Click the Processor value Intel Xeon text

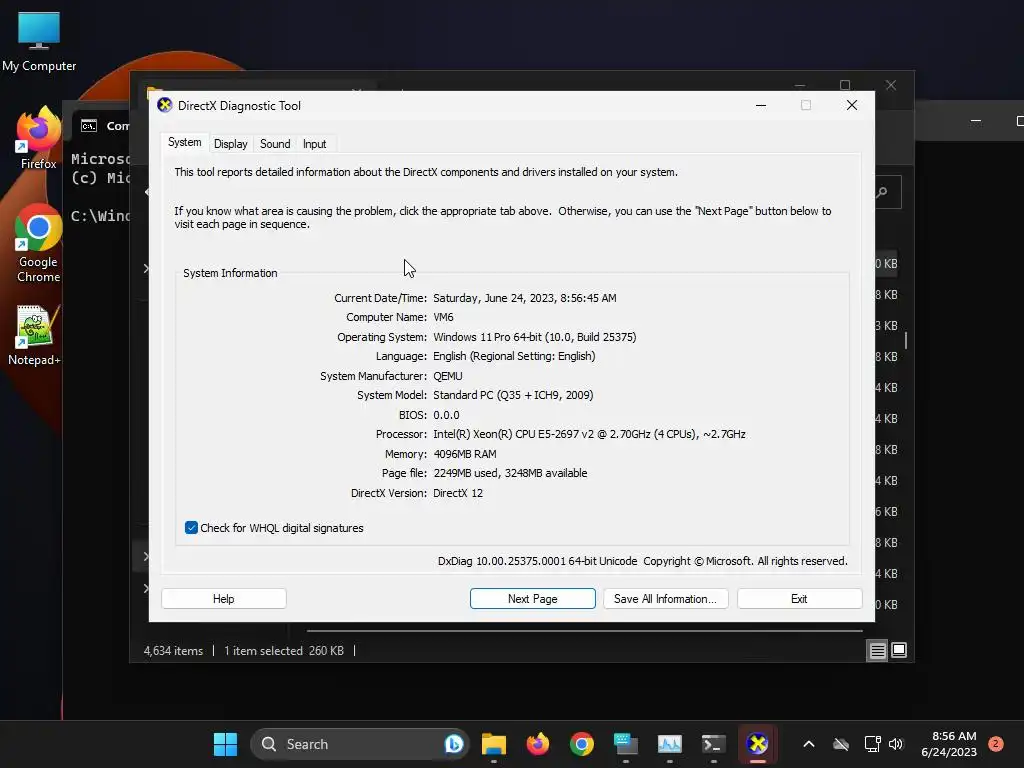589,434
